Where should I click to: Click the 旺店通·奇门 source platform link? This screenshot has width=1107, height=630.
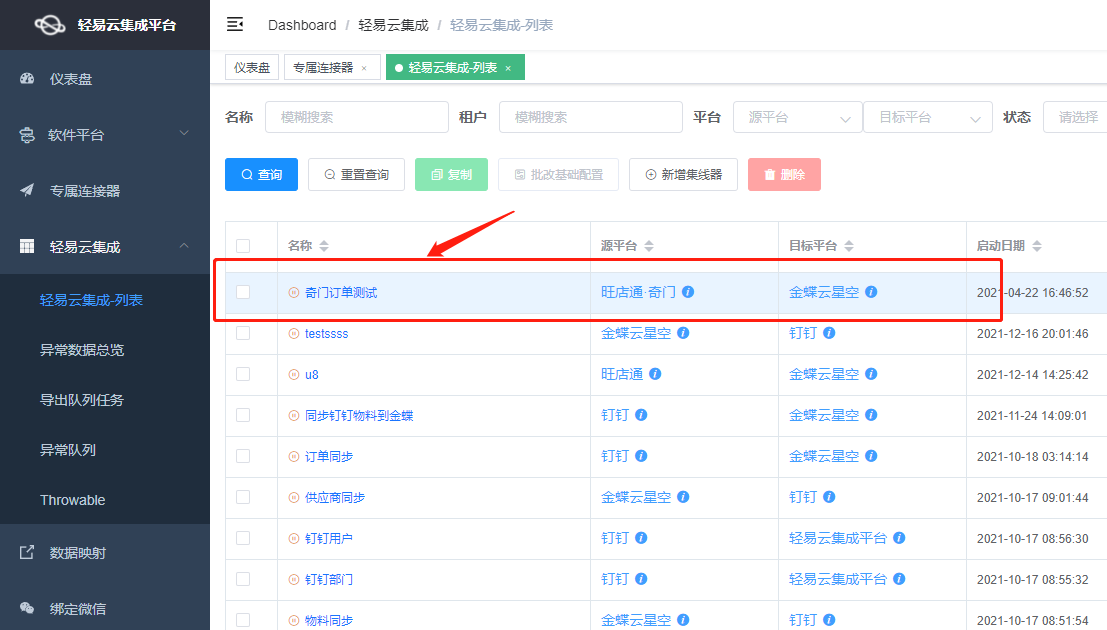point(638,292)
